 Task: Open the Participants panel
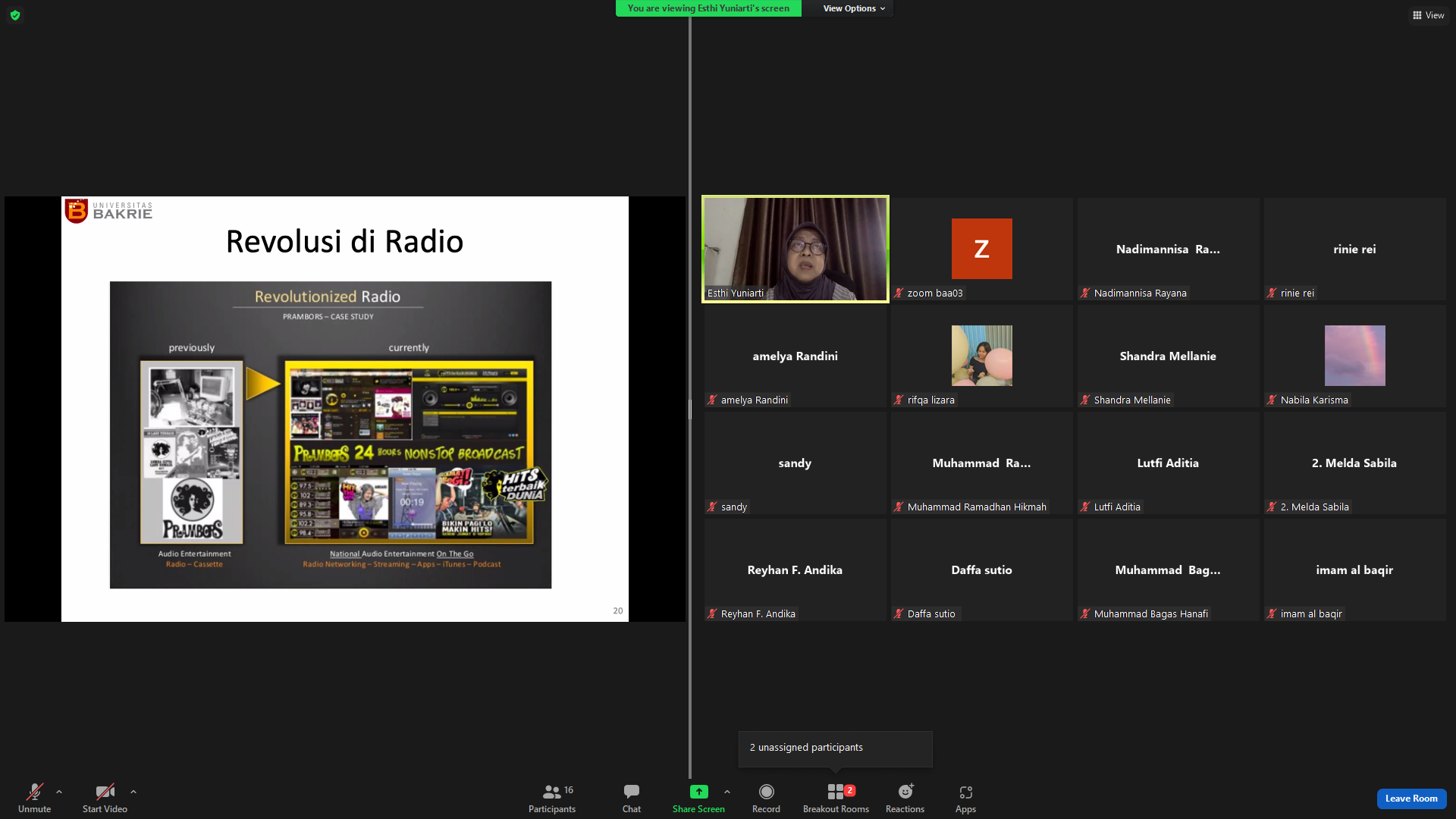click(x=552, y=798)
